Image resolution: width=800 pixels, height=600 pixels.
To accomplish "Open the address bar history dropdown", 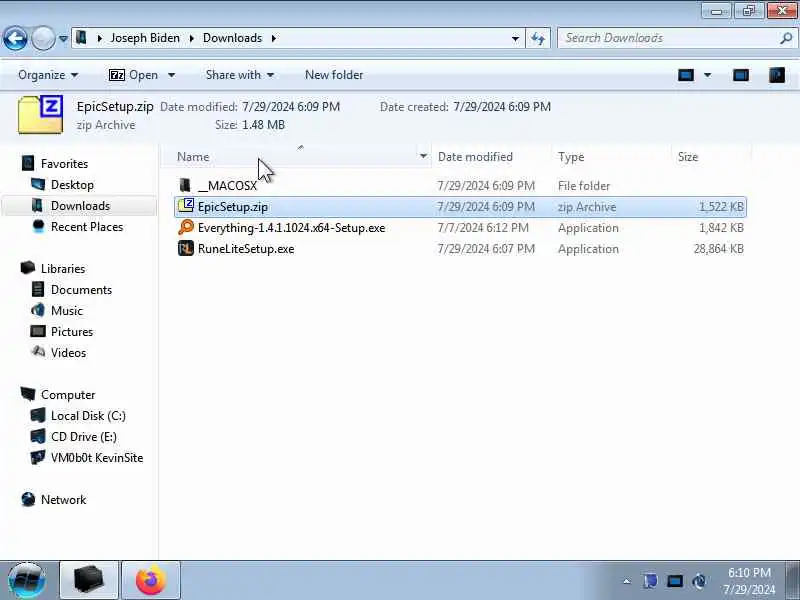I will point(515,39).
